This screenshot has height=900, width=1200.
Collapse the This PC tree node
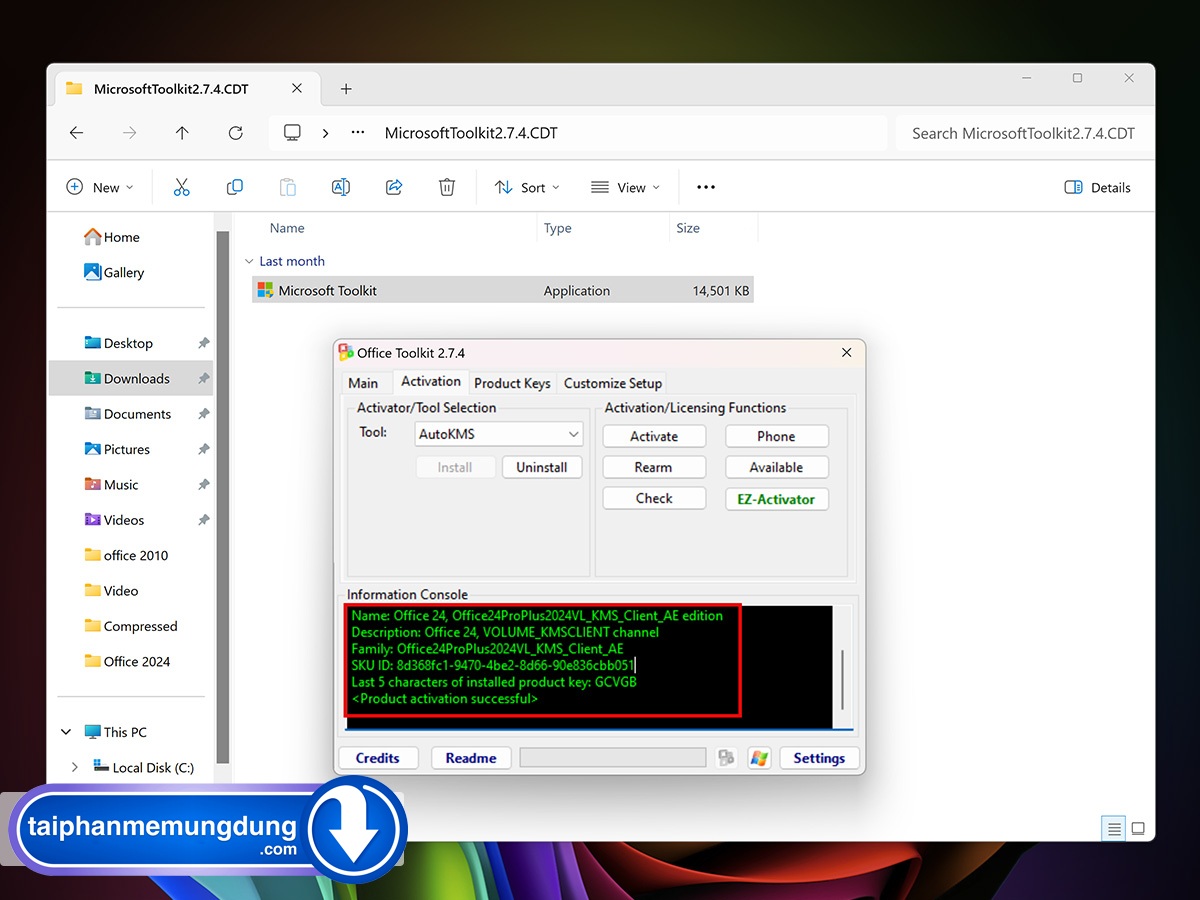point(66,732)
